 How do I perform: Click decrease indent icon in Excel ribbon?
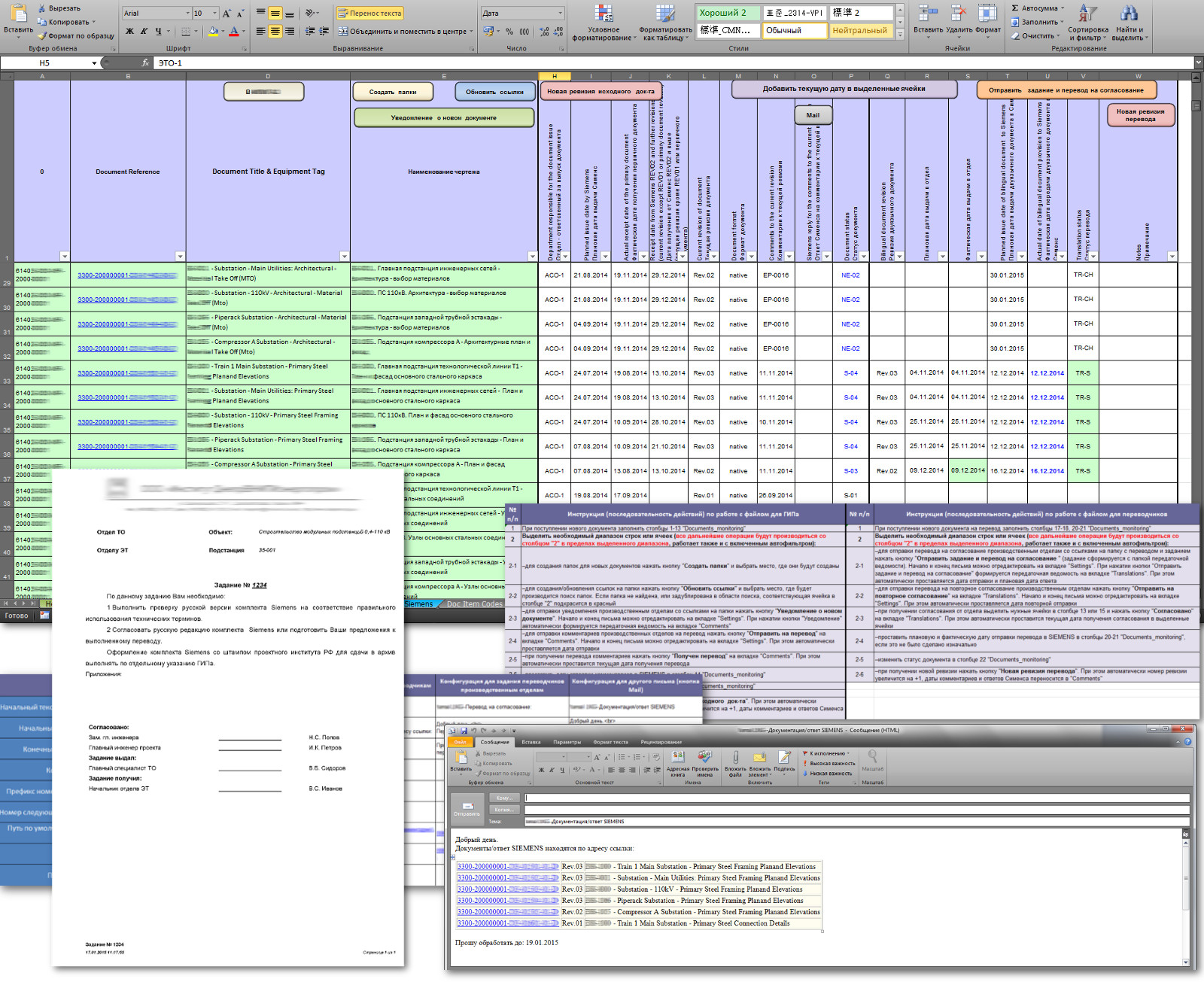pyautogui.click(x=310, y=32)
